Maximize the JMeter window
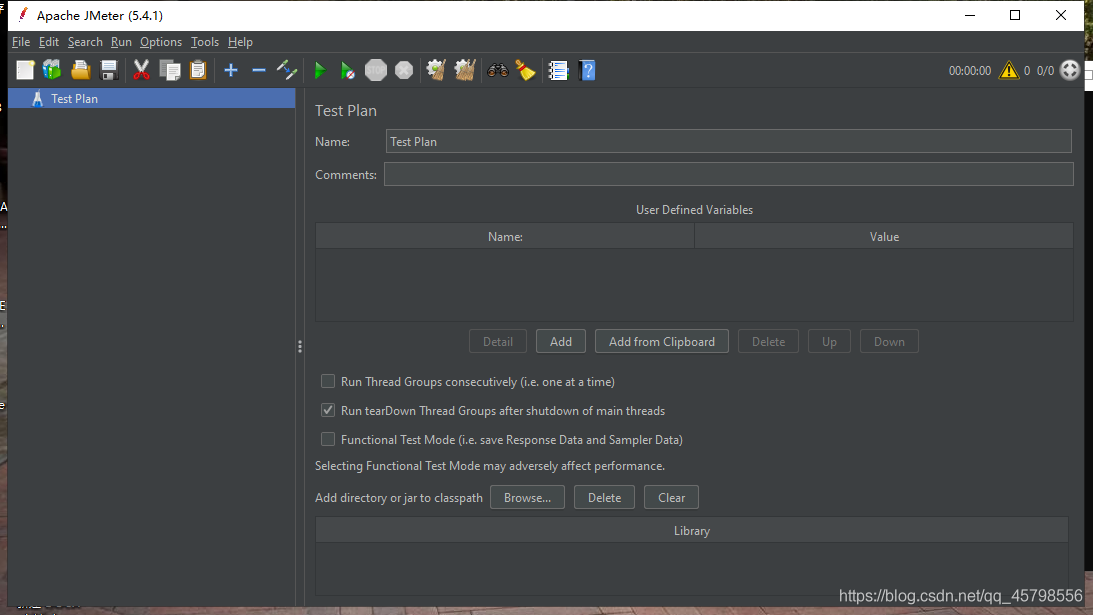Image resolution: width=1093 pixels, height=615 pixels. click(1015, 15)
